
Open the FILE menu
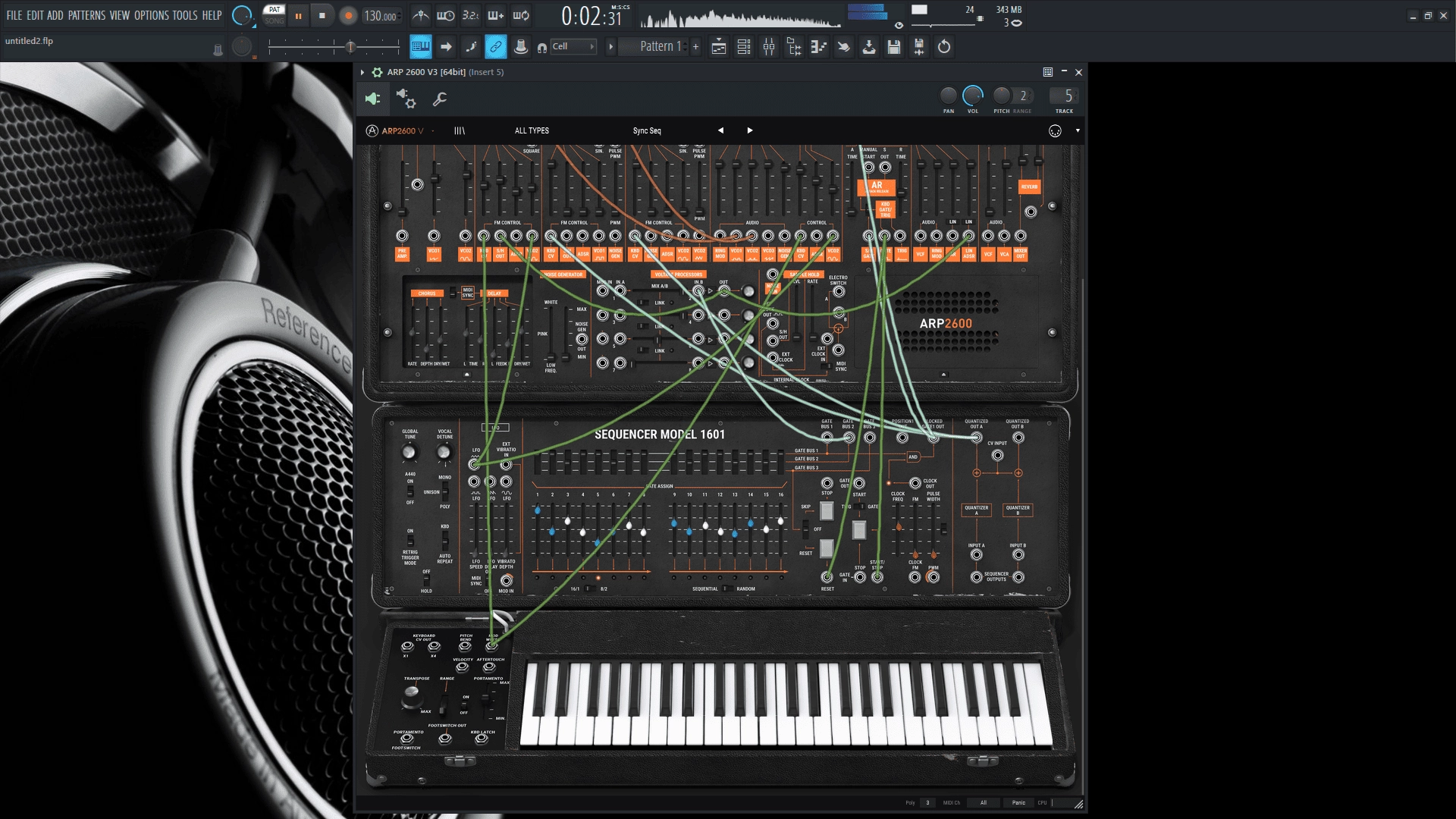point(14,15)
